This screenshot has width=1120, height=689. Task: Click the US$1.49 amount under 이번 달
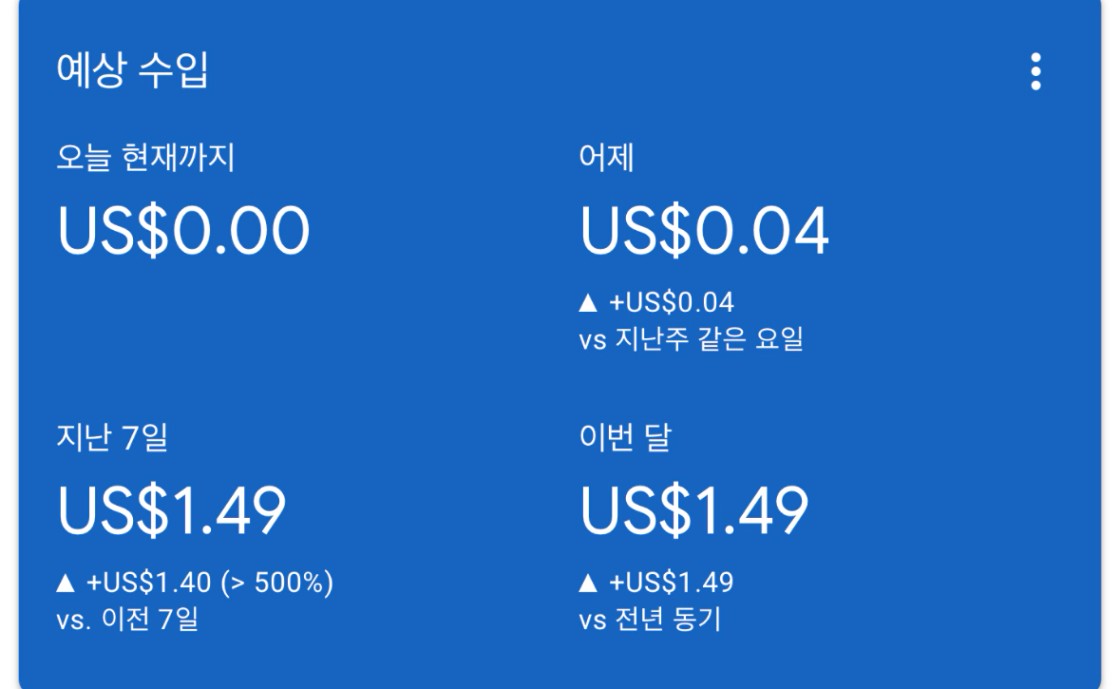tap(694, 512)
